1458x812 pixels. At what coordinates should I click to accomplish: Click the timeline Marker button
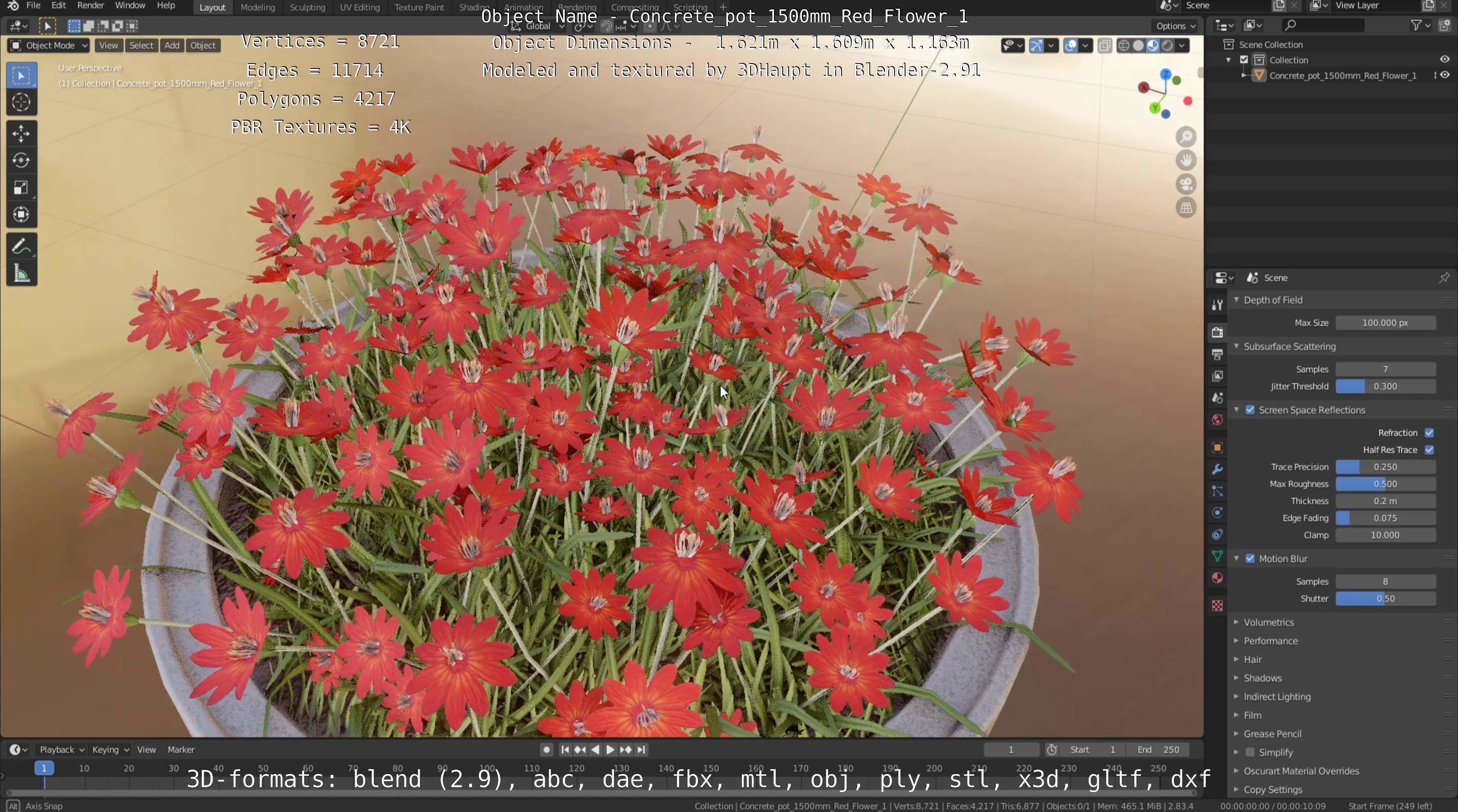pyautogui.click(x=181, y=750)
